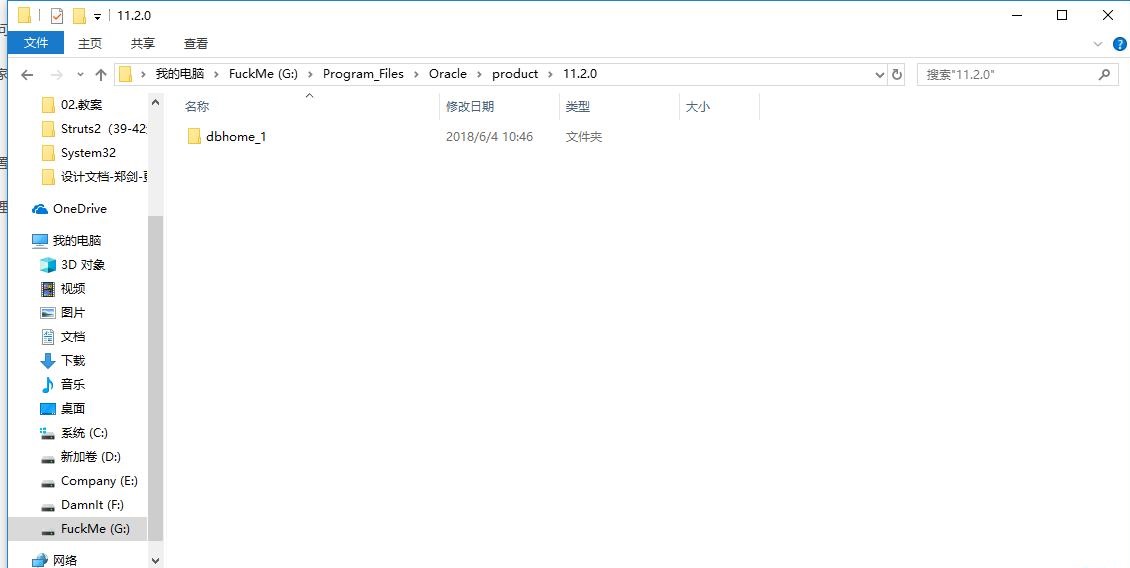The height and width of the screenshot is (568, 1130).
Task: Expand the ribbon with the chevron
Action: 1097,44
